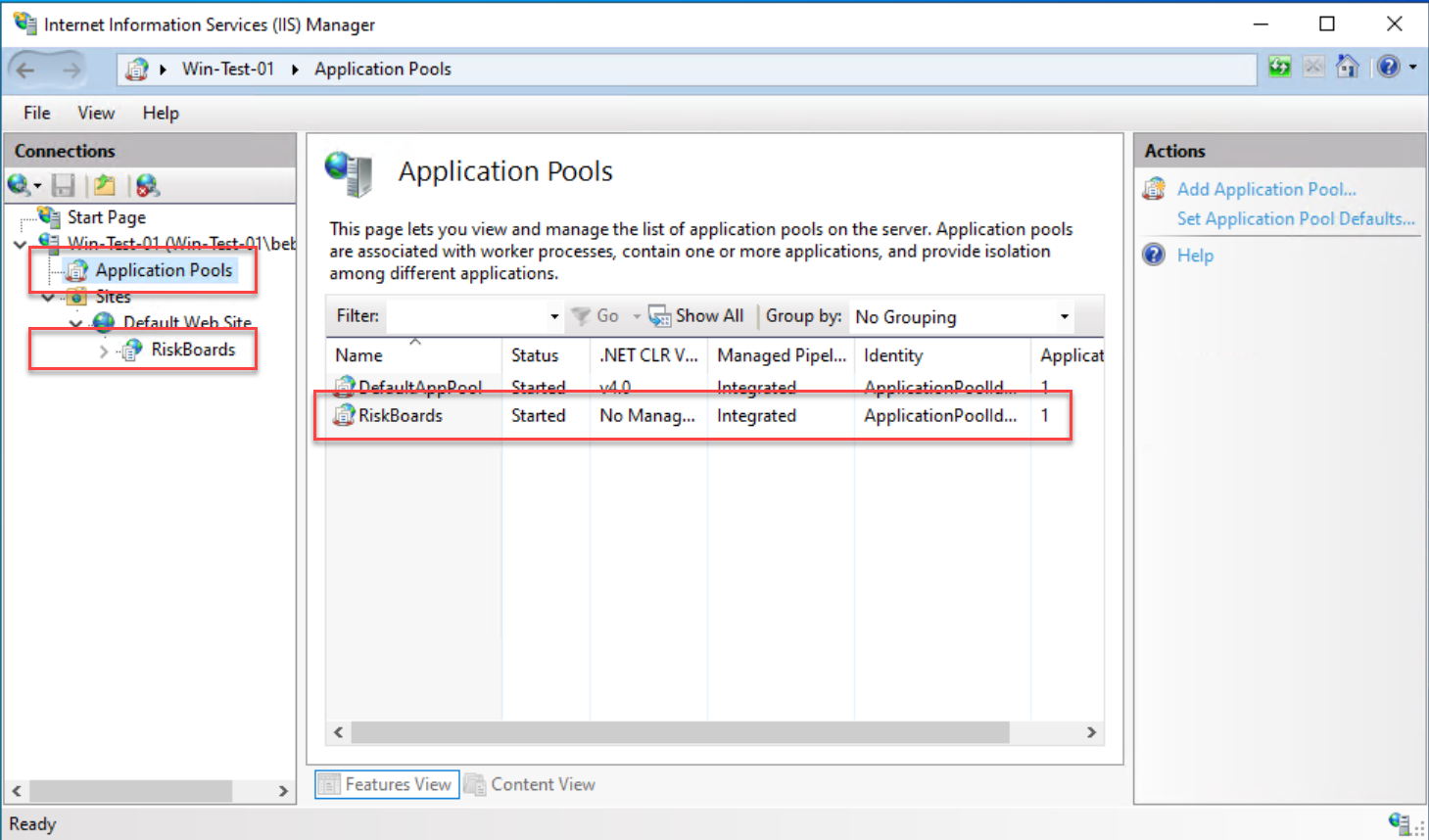Click RiskBoards pool icon in list
Viewport: 1429px width, 840px height.
coord(344,415)
